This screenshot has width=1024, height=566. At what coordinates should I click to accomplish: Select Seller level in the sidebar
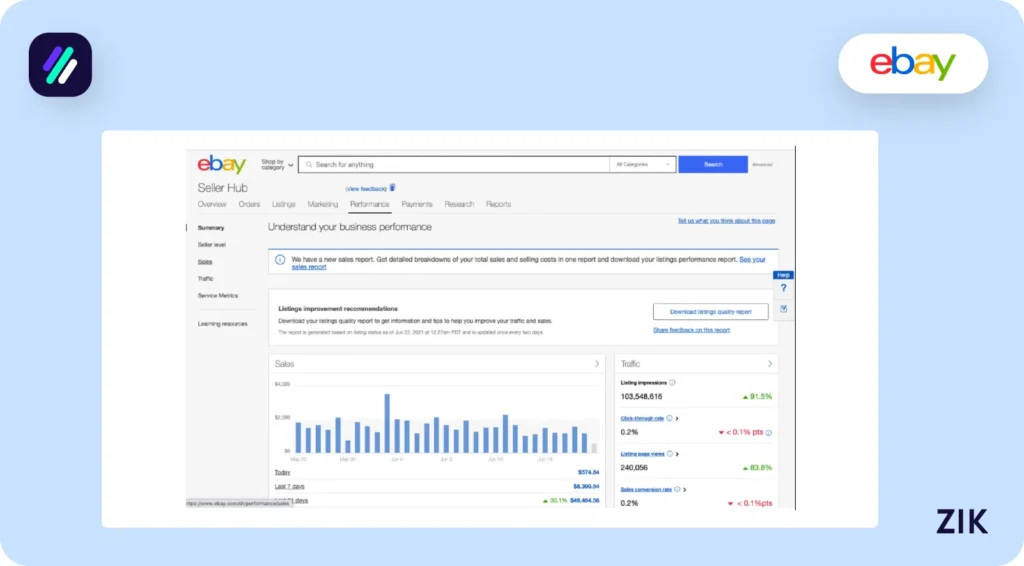[x=212, y=245]
